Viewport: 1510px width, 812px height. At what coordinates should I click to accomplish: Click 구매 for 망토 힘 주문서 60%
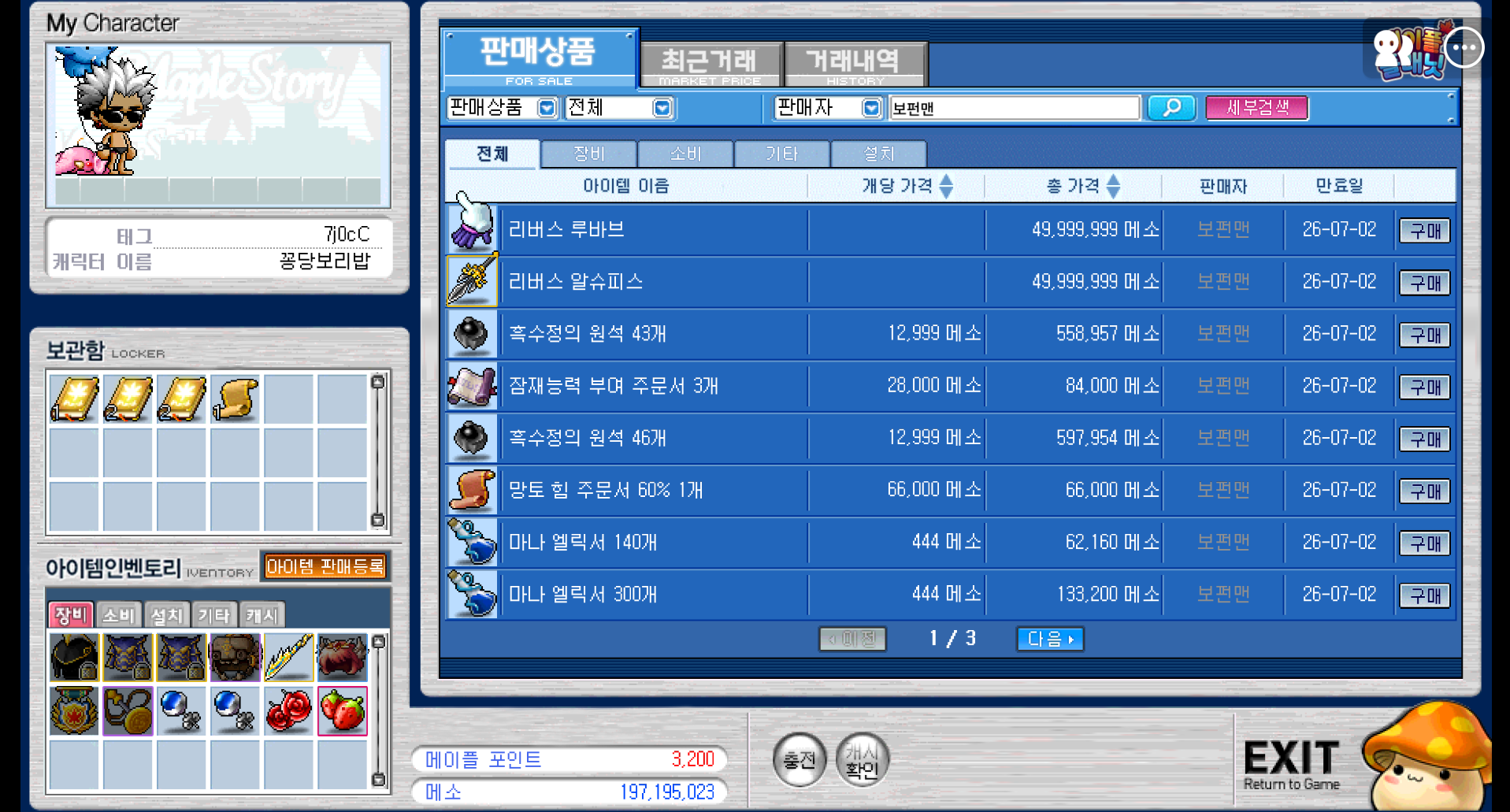tap(1425, 491)
